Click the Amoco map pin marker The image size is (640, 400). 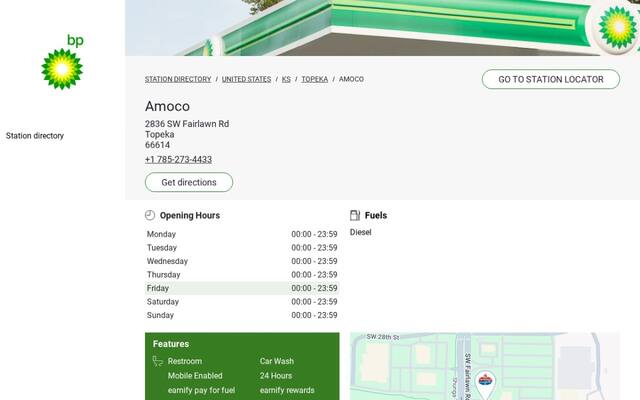click(x=485, y=385)
